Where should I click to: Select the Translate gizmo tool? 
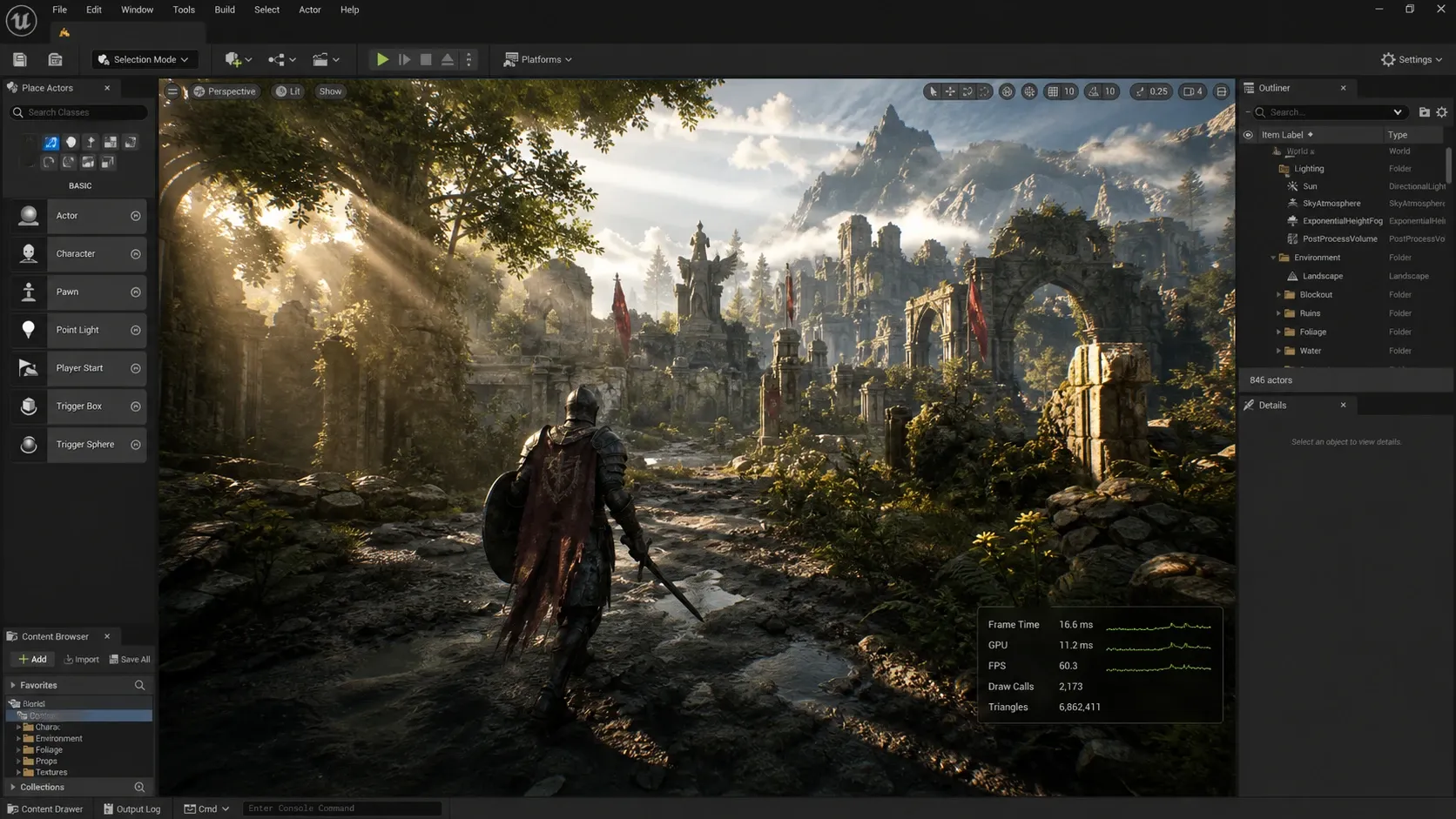(x=950, y=91)
